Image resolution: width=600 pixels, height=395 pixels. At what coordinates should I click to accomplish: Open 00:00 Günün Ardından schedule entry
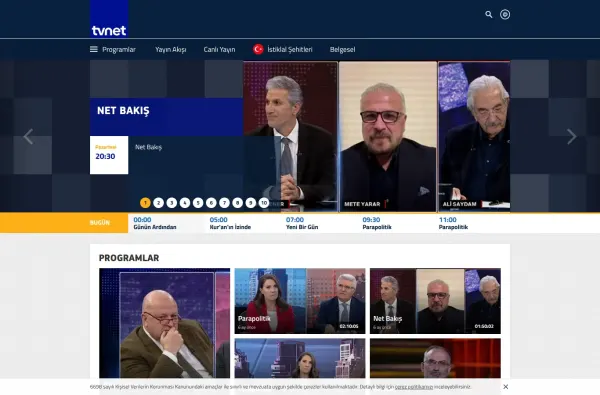point(155,223)
